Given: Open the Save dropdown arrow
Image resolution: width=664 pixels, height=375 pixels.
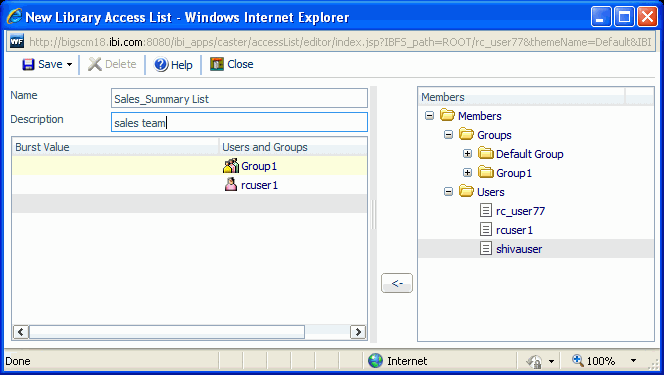Looking at the screenshot, I should pyautogui.click(x=69, y=65).
